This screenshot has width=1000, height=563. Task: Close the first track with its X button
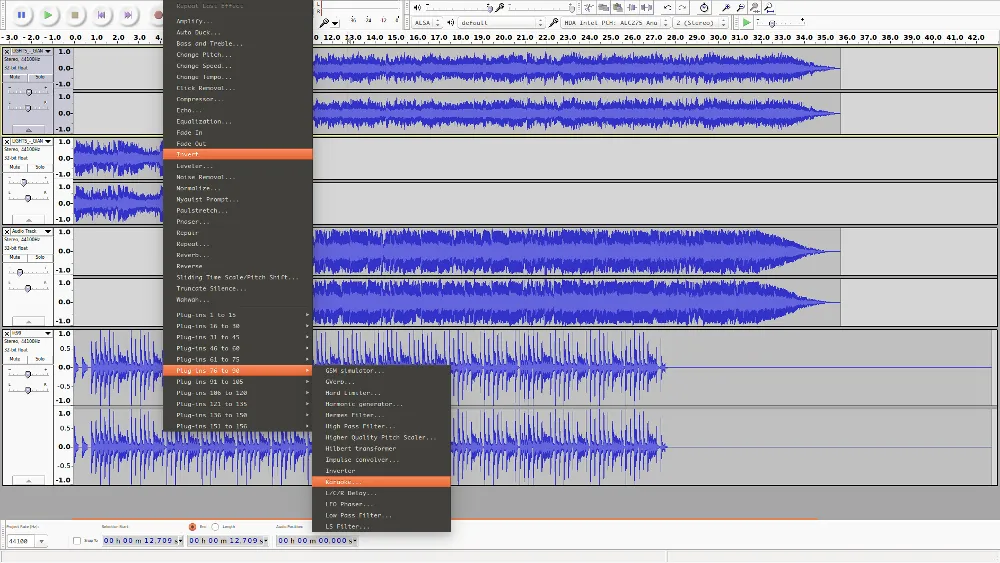click(x=6, y=51)
